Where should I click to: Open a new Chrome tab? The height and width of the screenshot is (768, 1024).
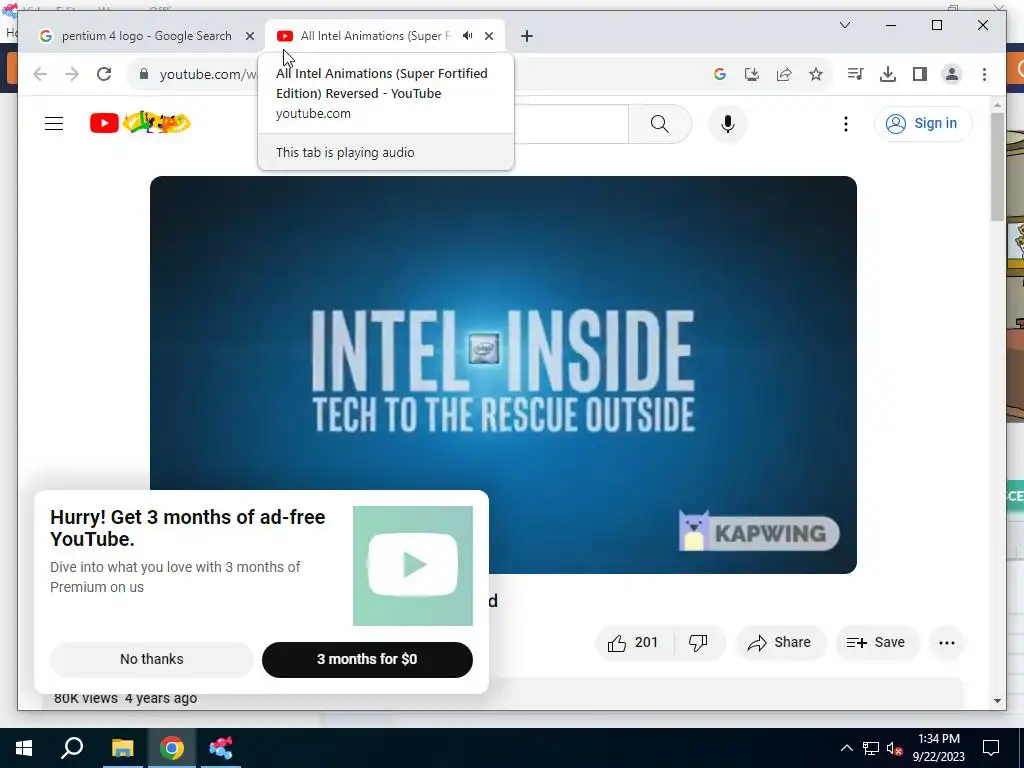point(527,36)
